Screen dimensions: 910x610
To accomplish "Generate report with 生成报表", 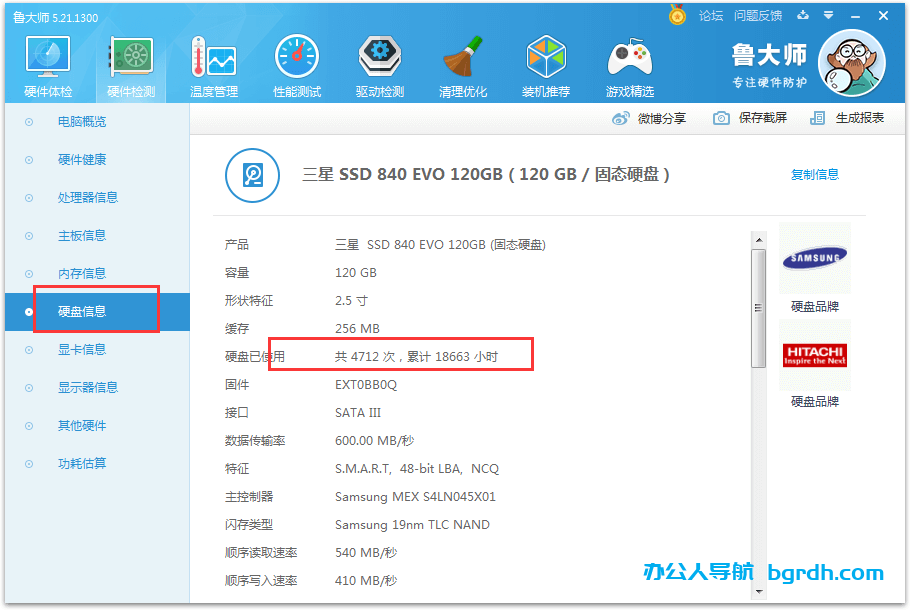I will [x=848, y=118].
